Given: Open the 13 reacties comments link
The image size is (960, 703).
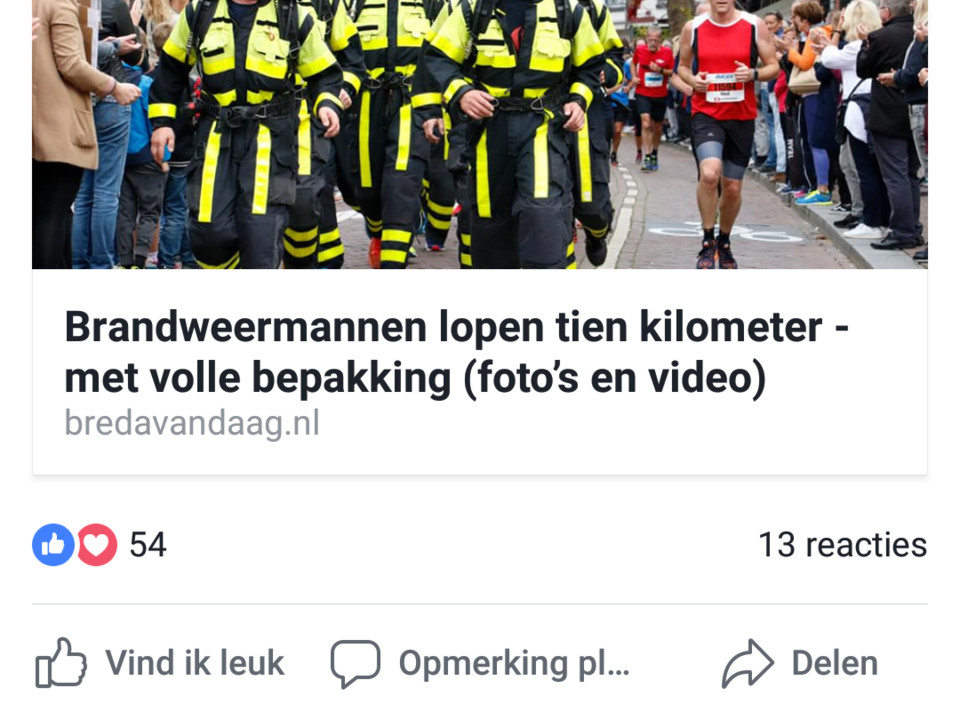Looking at the screenshot, I should [x=842, y=544].
